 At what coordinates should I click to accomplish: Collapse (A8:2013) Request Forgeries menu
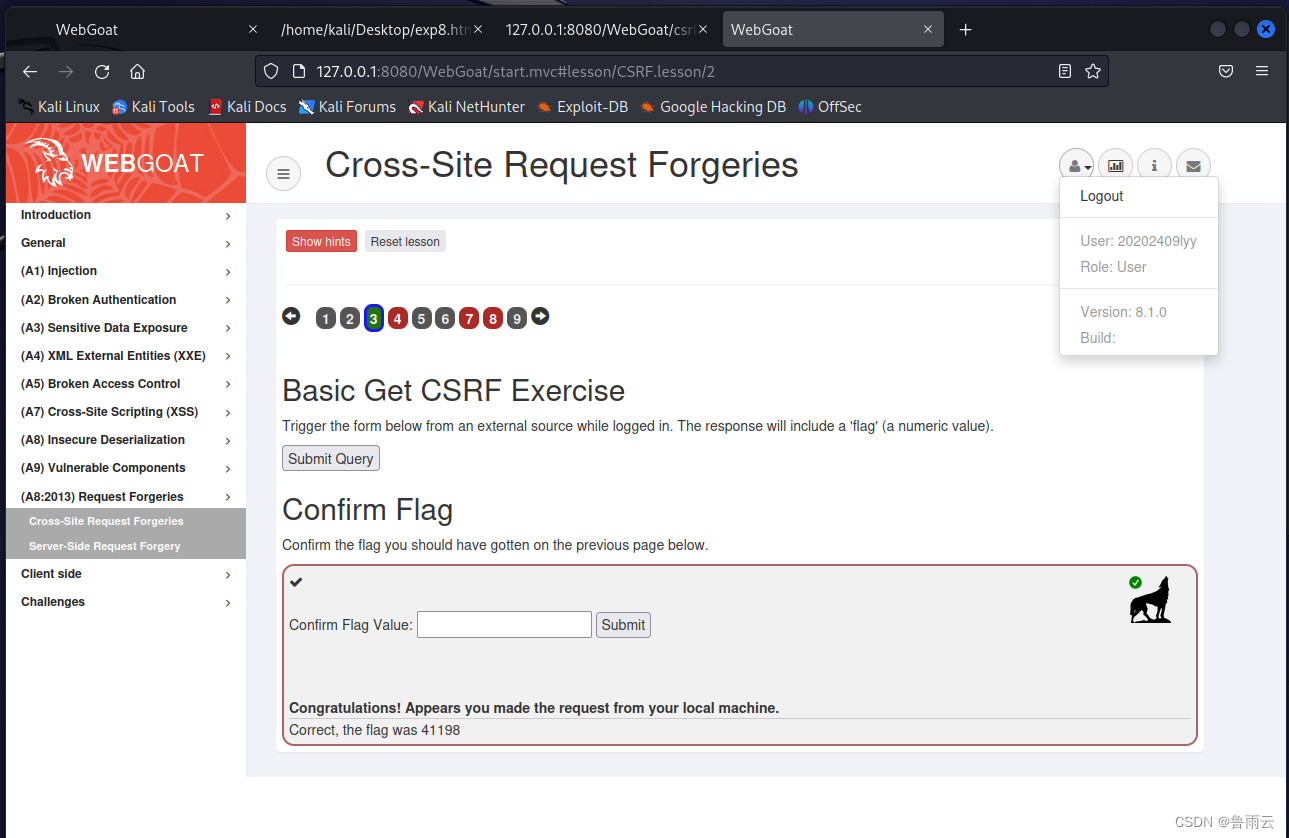[125, 497]
